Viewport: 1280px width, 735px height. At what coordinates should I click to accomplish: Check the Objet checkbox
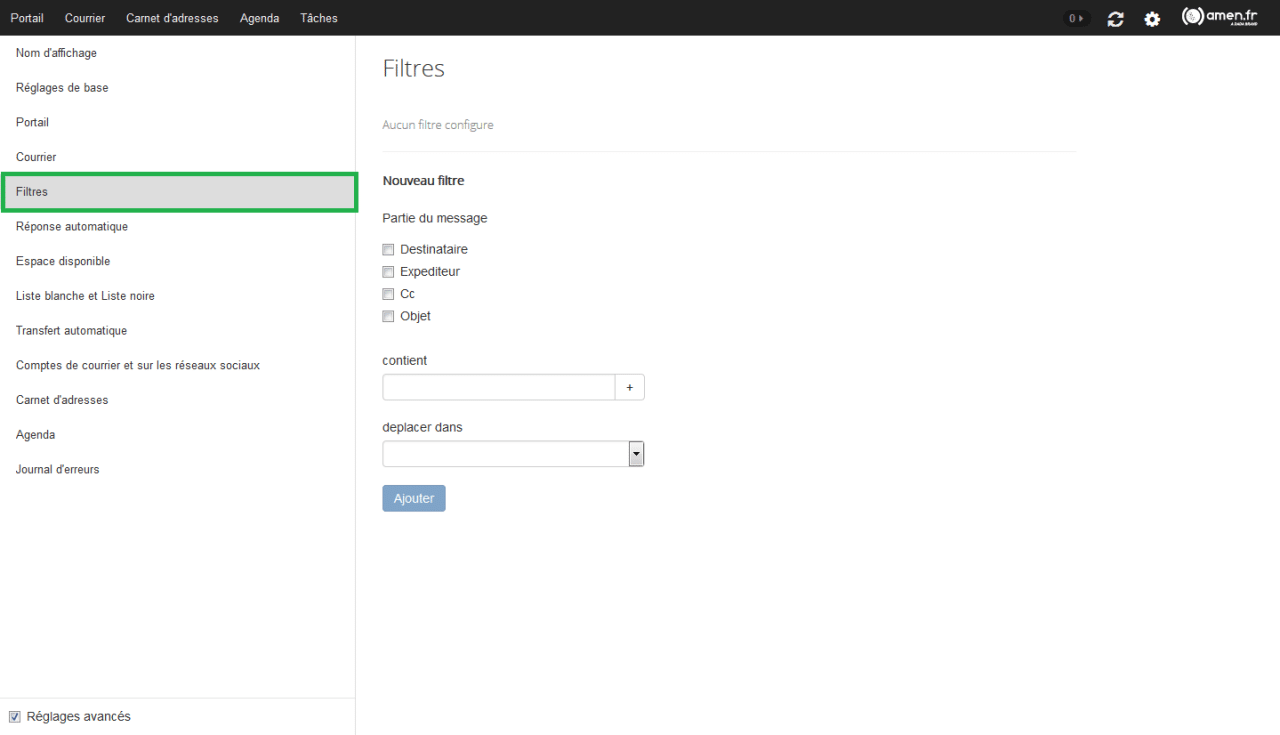pyautogui.click(x=389, y=317)
